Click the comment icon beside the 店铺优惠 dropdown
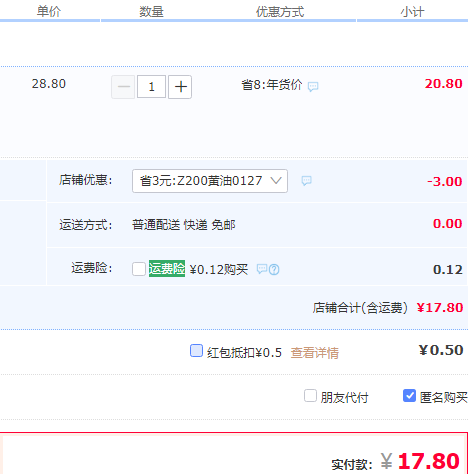Viewport: 470px width, 474px height. [306, 181]
